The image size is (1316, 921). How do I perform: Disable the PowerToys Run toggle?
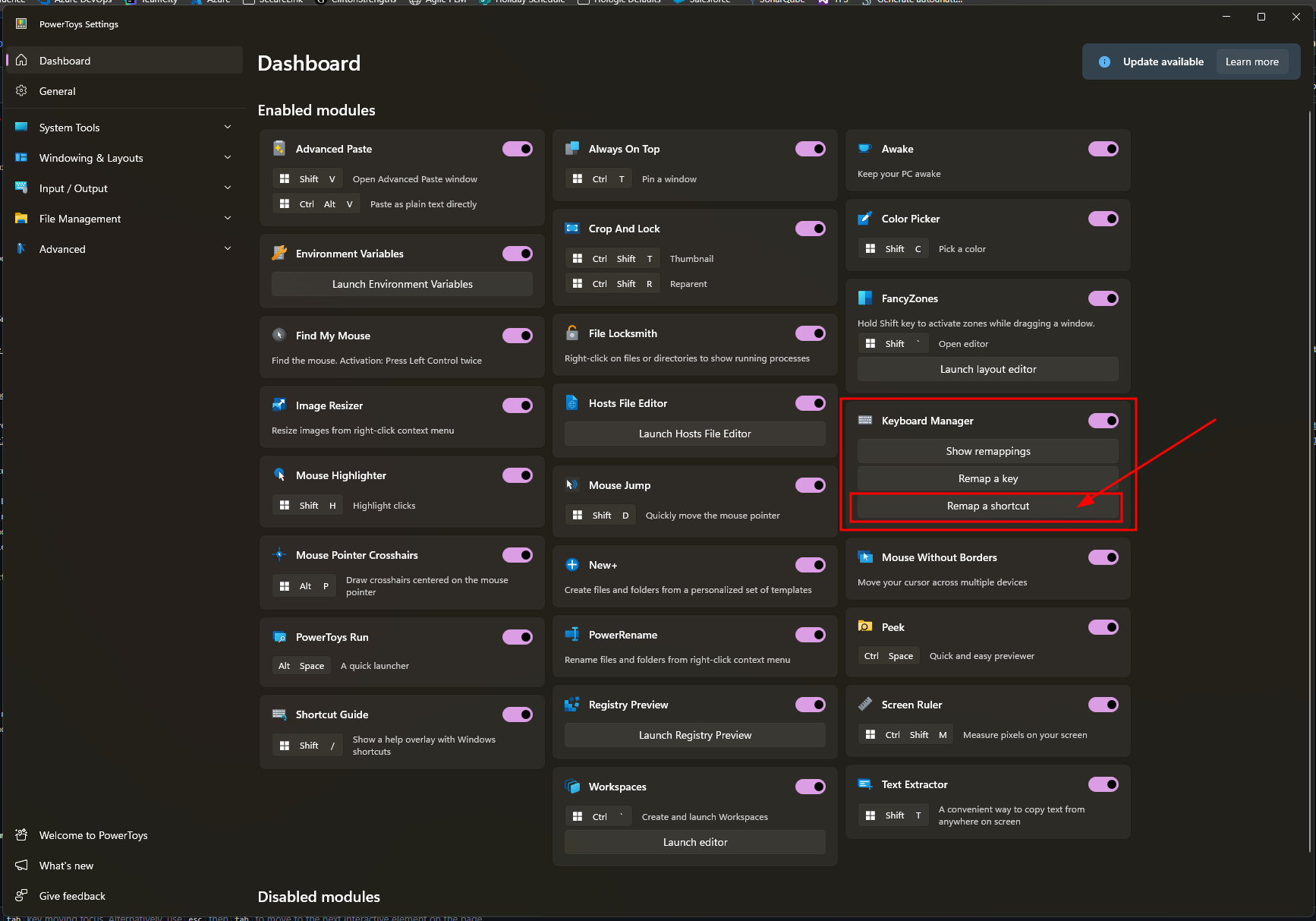click(518, 637)
